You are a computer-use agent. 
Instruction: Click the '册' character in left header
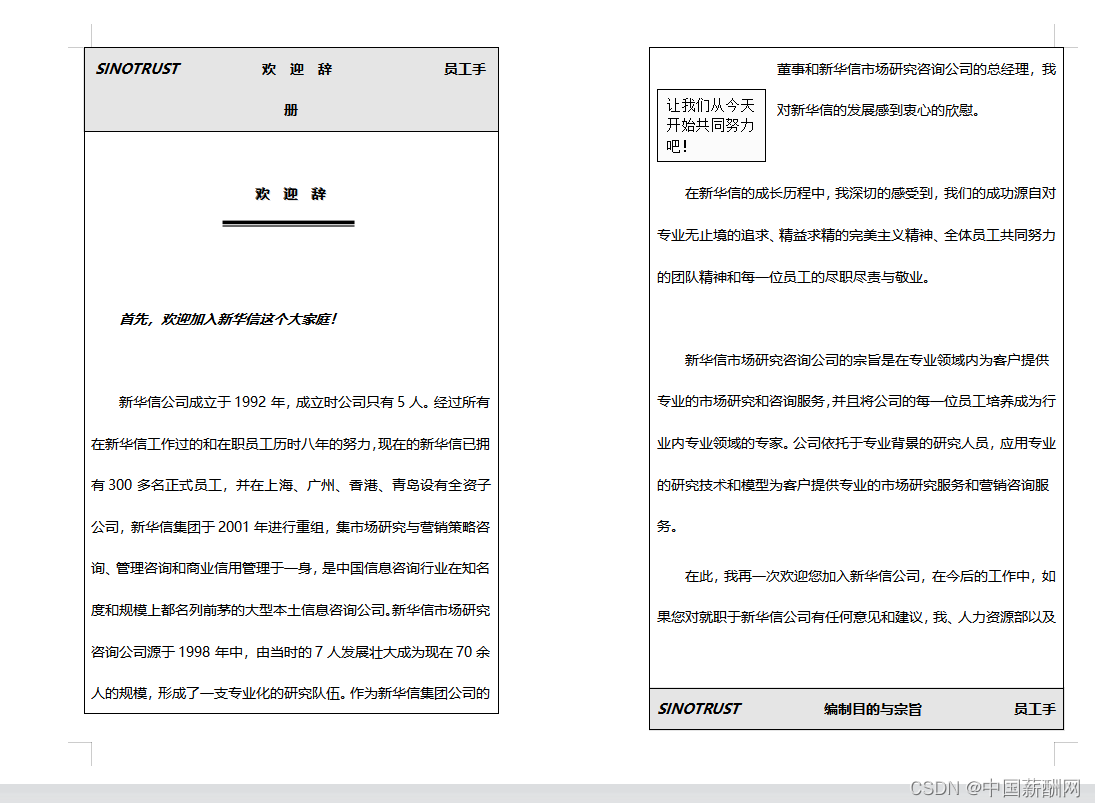[291, 110]
